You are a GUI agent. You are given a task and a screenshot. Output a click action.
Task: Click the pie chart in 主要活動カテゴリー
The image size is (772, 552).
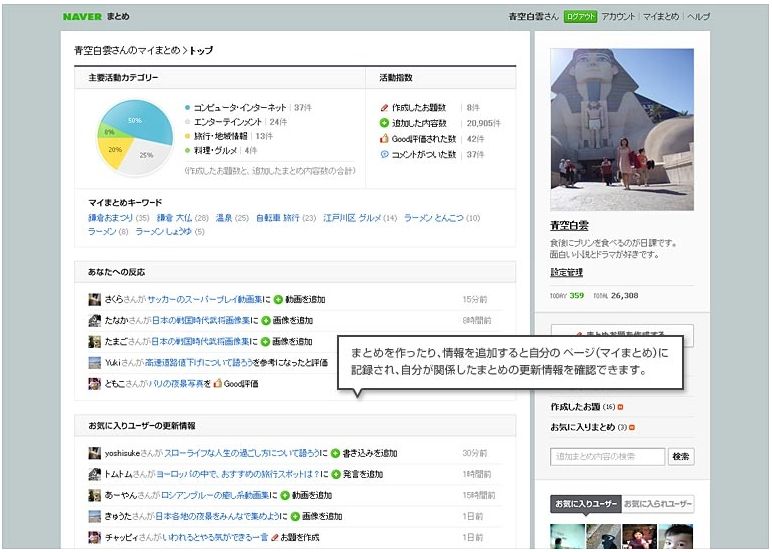click(x=134, y=137)
